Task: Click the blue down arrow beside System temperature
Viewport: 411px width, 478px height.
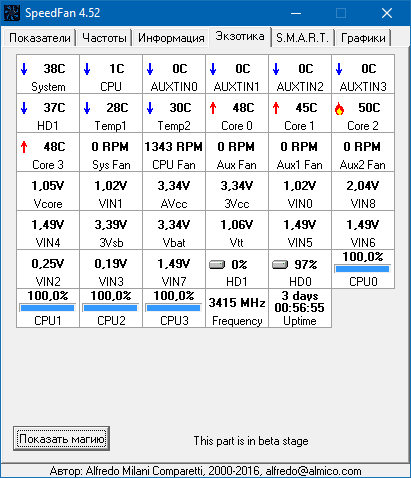Action: [x=24, y=69]
